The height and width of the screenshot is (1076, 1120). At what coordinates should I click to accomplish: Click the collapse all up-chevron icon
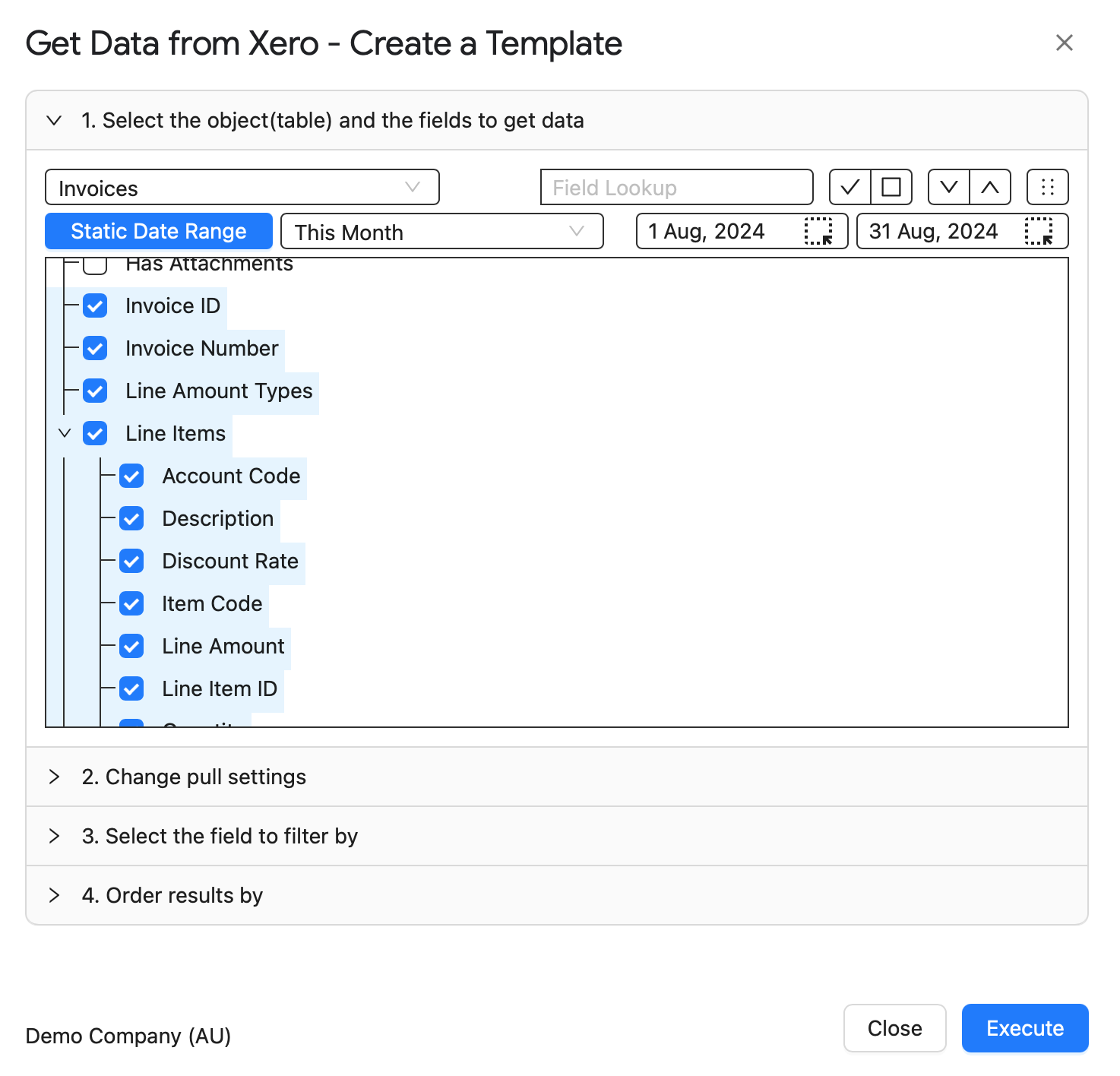click(990, 187)
